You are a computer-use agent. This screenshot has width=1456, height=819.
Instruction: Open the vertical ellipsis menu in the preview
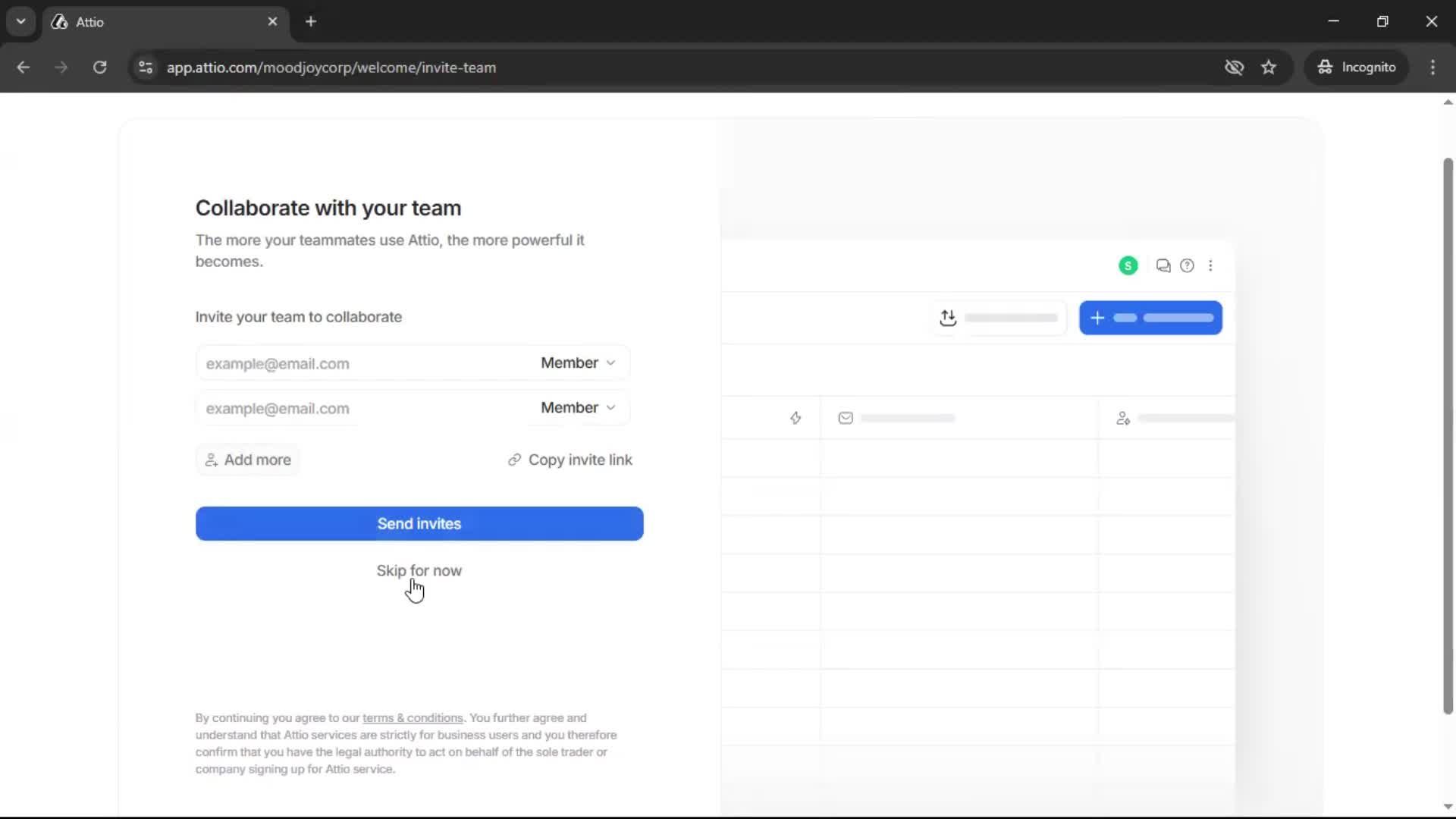coord(1211,265)
